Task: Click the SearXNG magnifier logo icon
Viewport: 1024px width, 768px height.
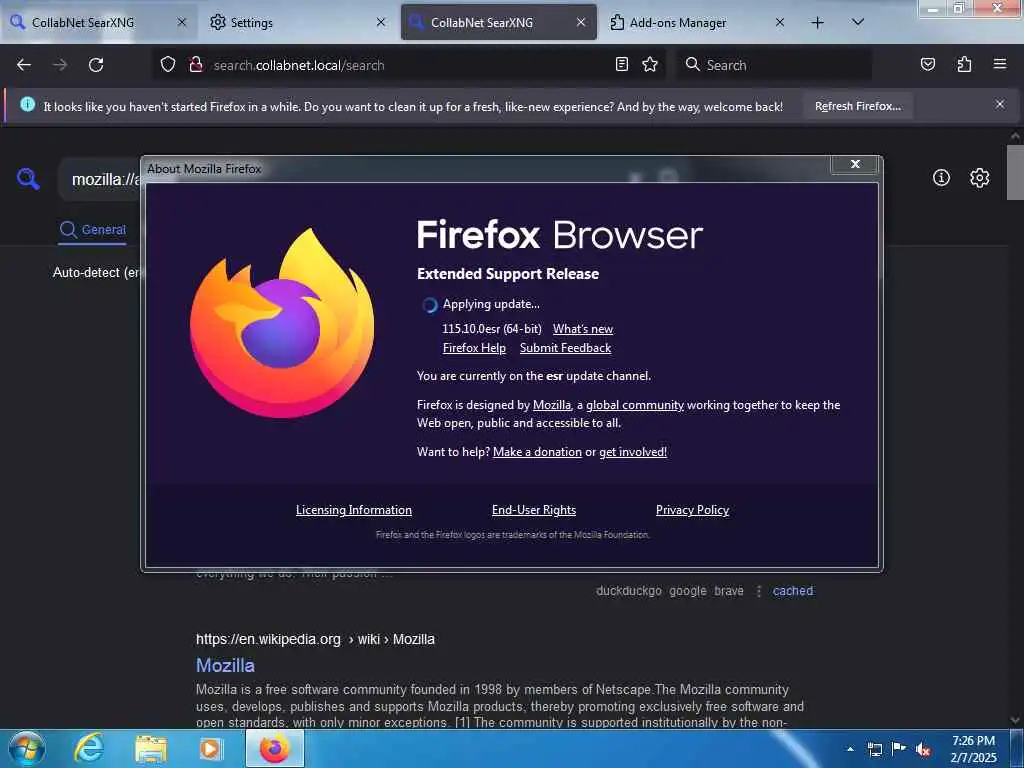Action: (x=28, y=178)
